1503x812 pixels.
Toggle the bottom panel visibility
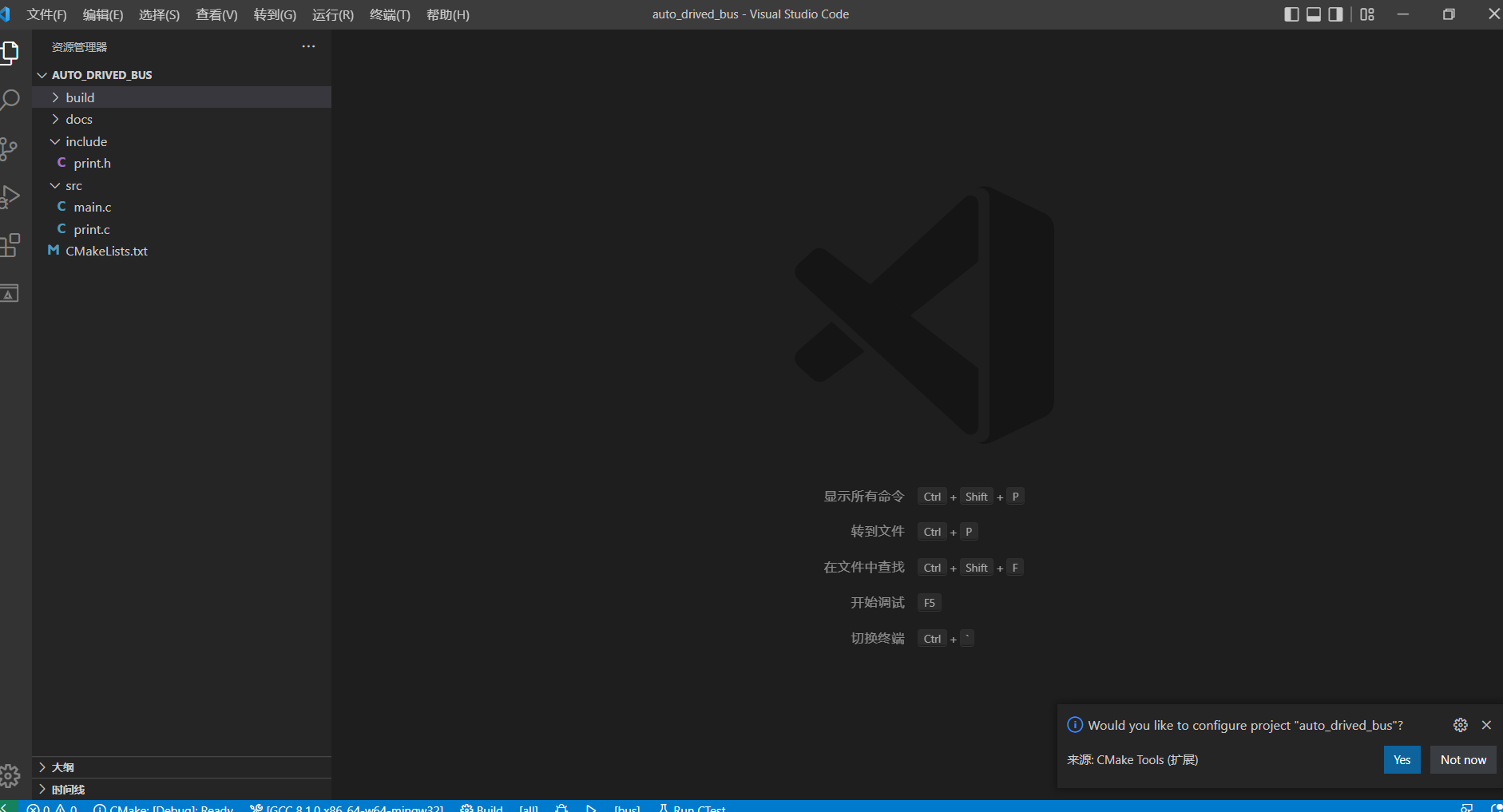[1314, 14]
